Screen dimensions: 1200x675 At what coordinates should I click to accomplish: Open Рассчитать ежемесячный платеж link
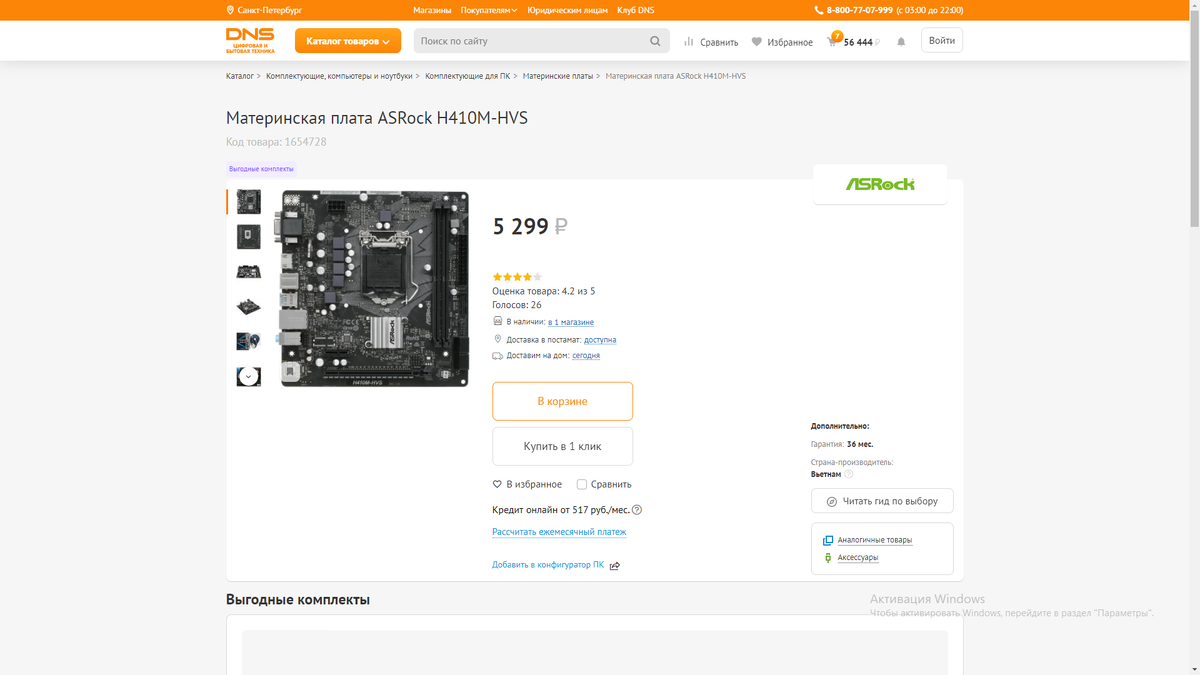tap(559, 532)
